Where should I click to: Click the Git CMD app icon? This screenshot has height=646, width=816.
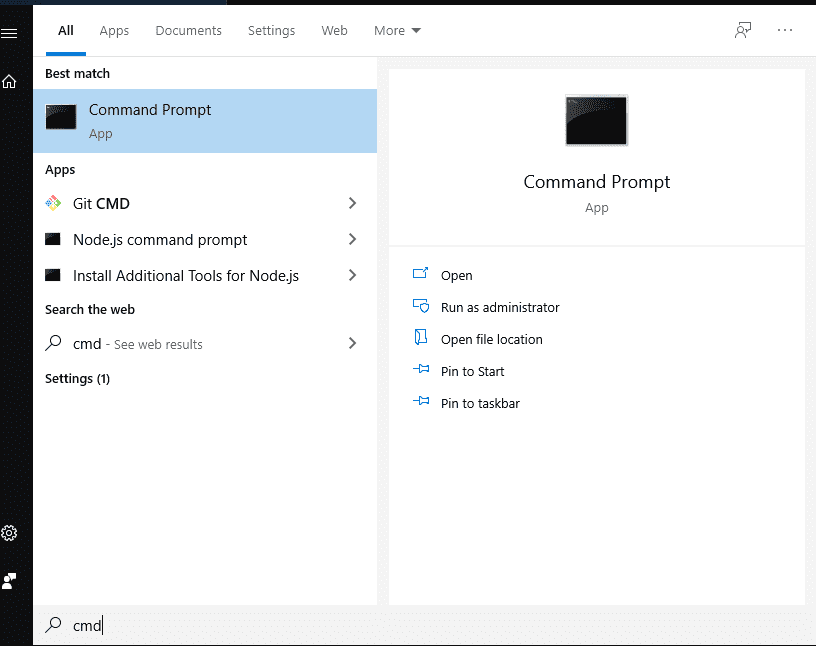[54, 203]
